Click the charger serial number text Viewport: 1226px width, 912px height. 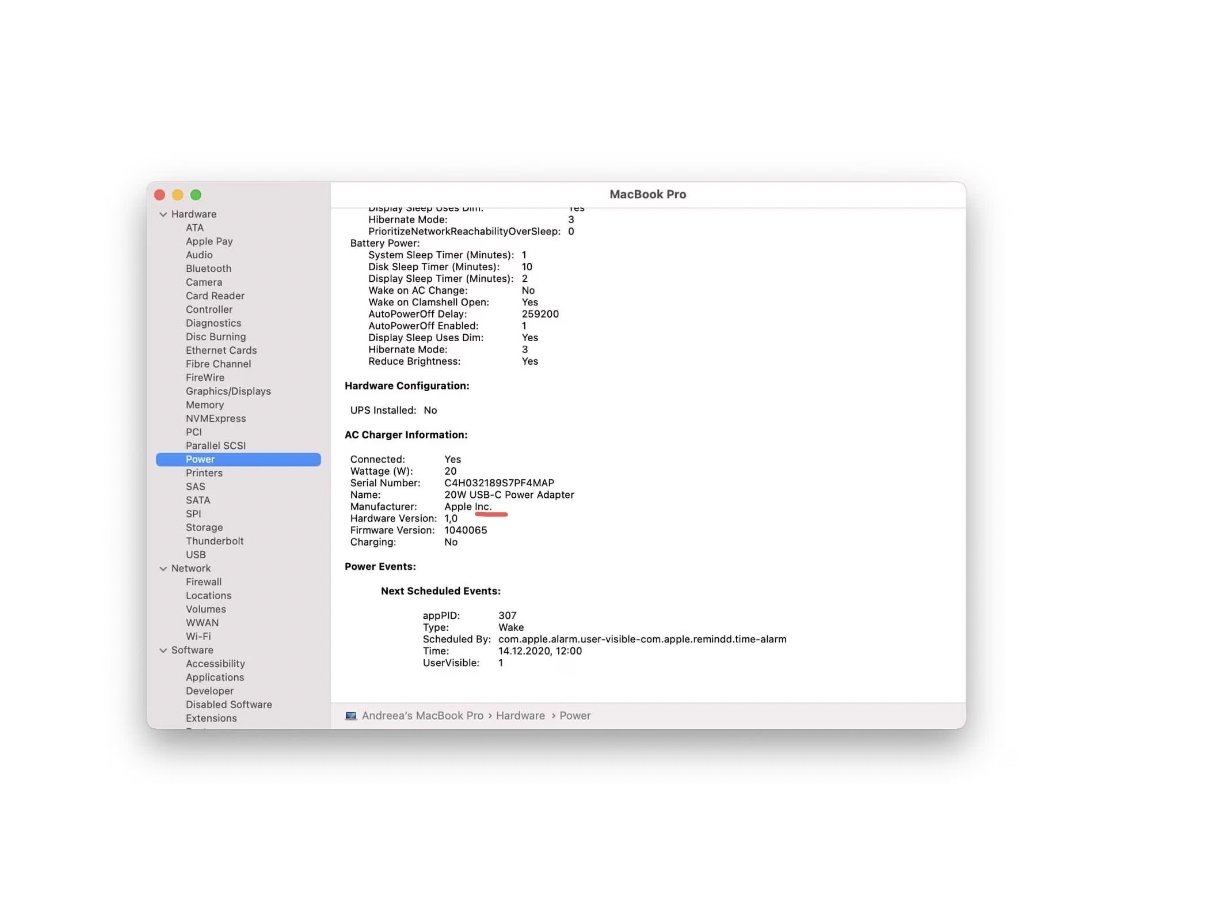(499, 484)
